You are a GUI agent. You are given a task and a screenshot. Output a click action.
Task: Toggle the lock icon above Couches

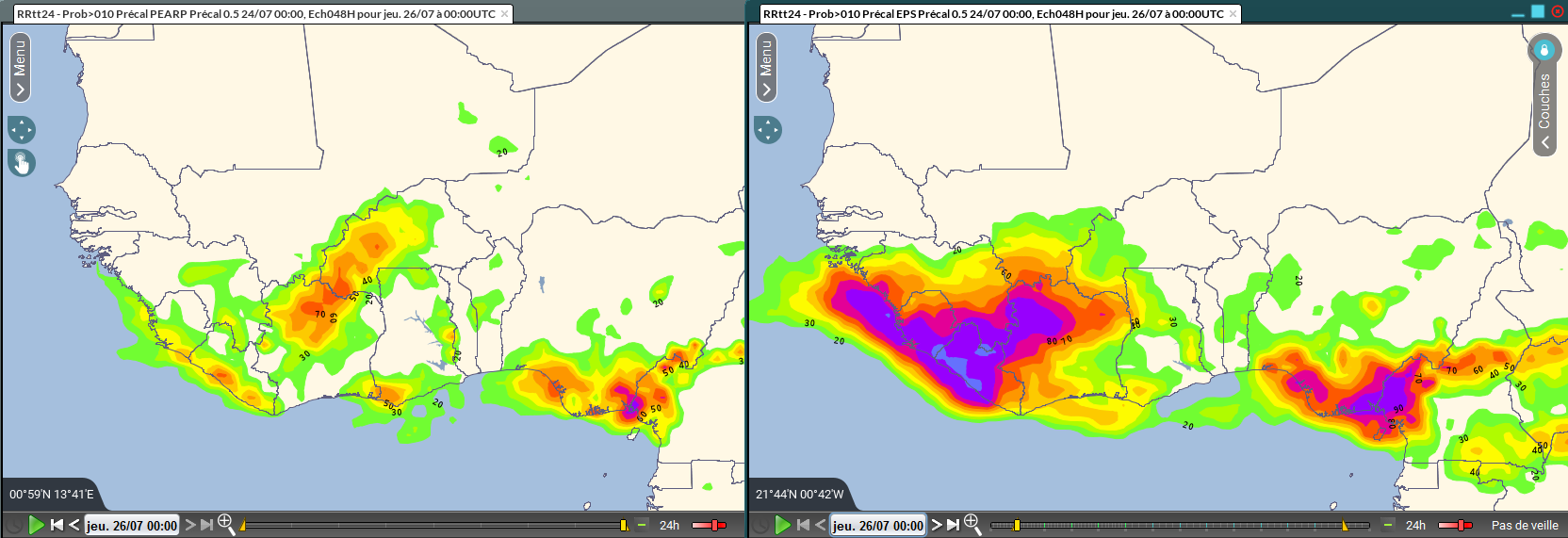[x=1544, y=49]
